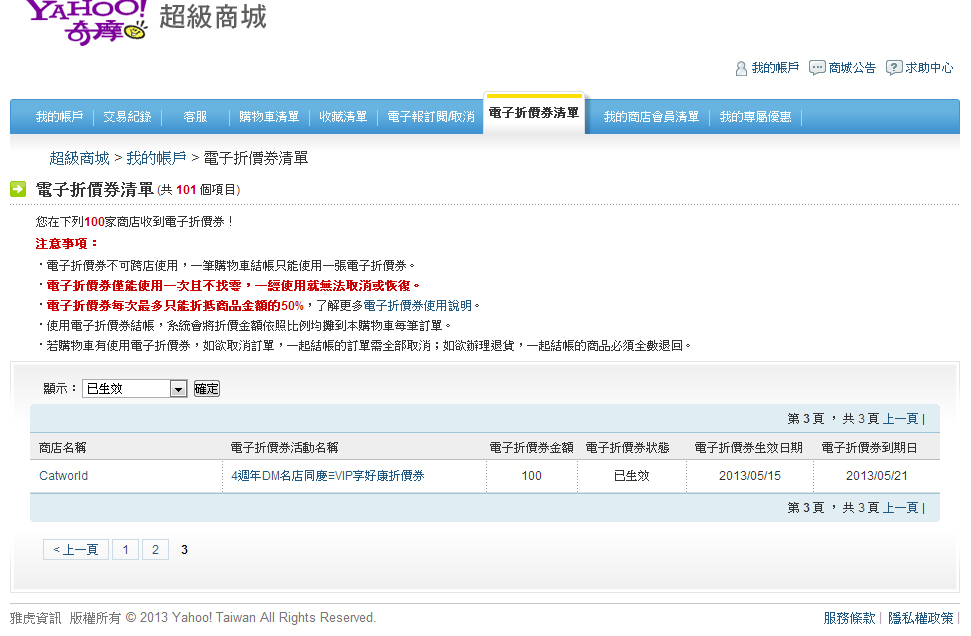This screenshot has width=971, height=636.
Task: Go to page 2 in pagination
Action: coord(155,549)
